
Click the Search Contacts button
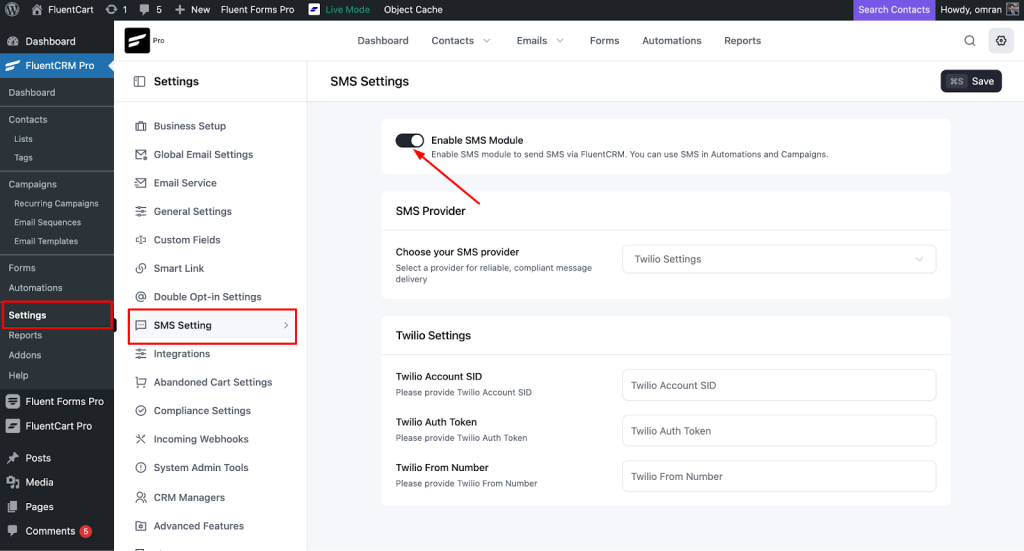(x=894, y=9)
